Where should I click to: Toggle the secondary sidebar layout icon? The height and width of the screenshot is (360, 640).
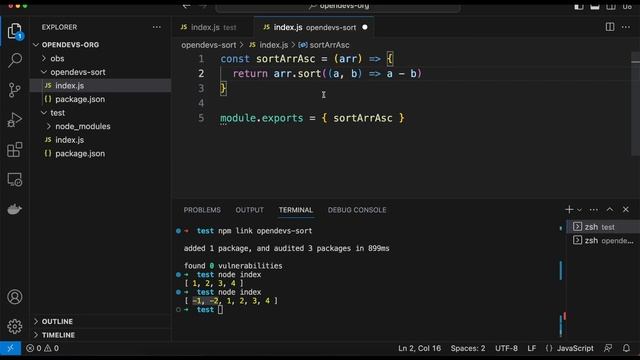pos(611,6)
